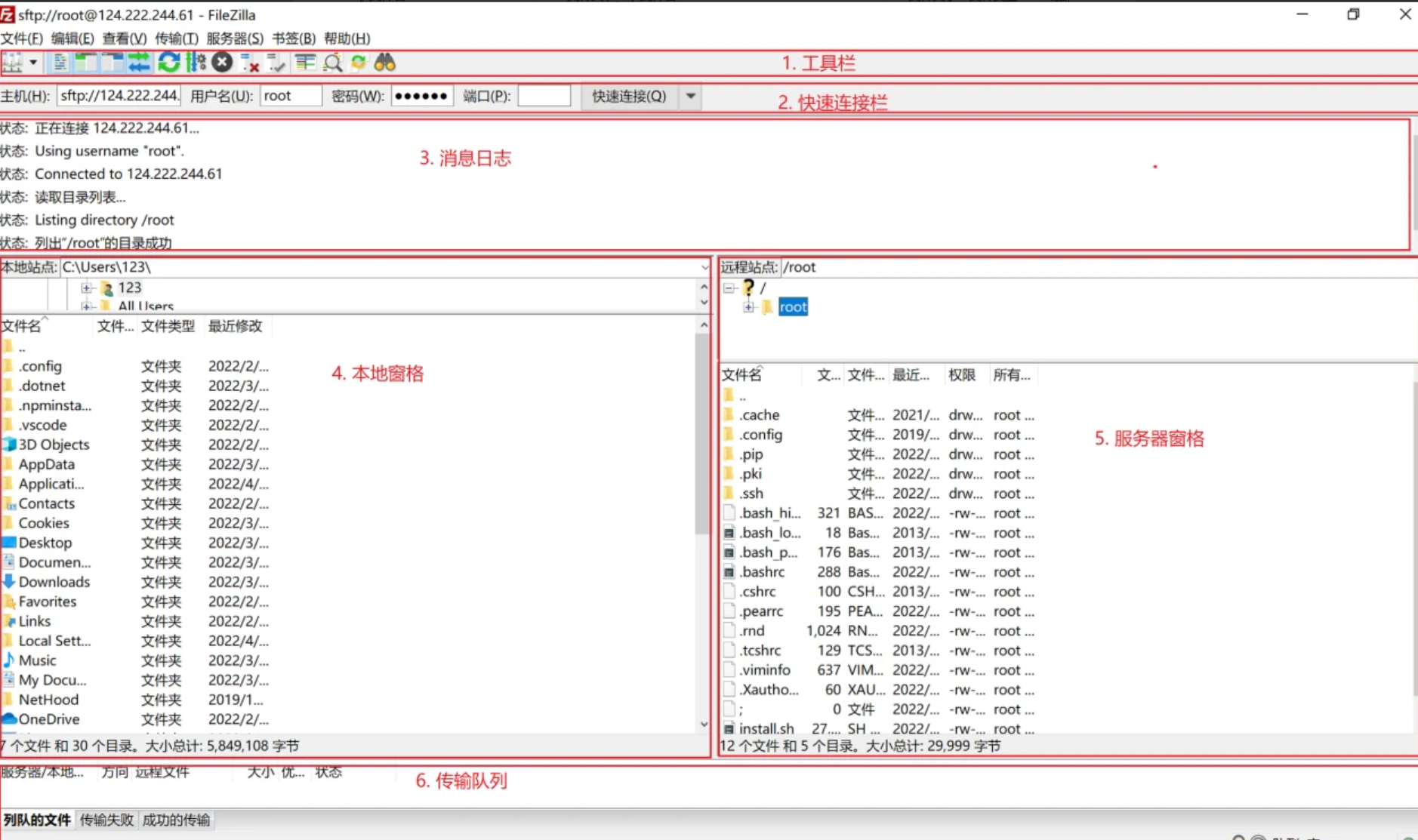Image resolution: width=1418 pixels, height=840 pixels.
Task: Open the Site Manager dropdown arrow
Action: click(x=33, y=63)
